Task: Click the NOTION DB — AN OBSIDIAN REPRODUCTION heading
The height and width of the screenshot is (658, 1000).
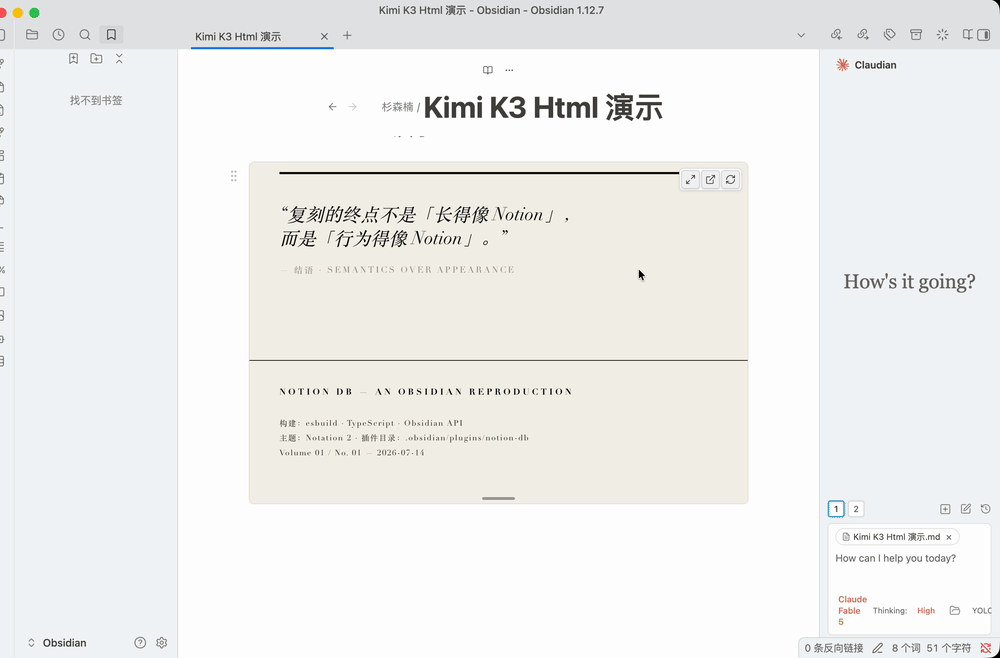Action: [x=426, y=391]
